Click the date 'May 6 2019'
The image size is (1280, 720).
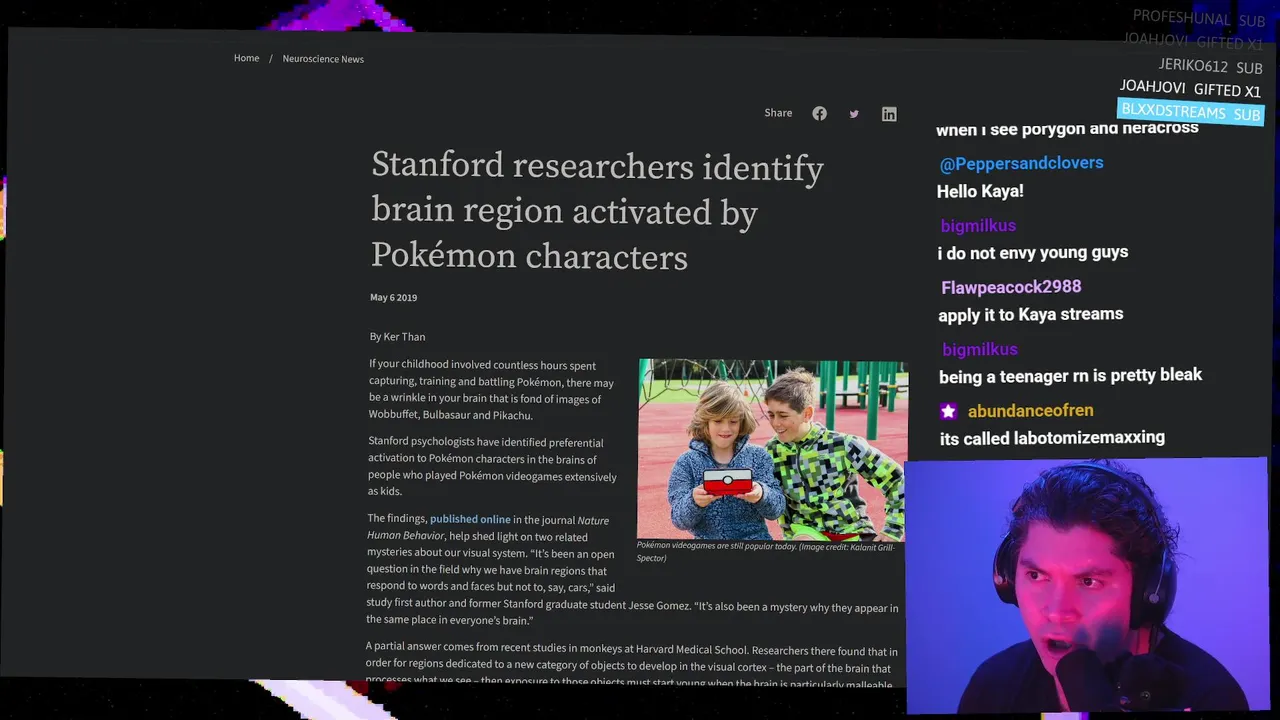pos(393,297)
